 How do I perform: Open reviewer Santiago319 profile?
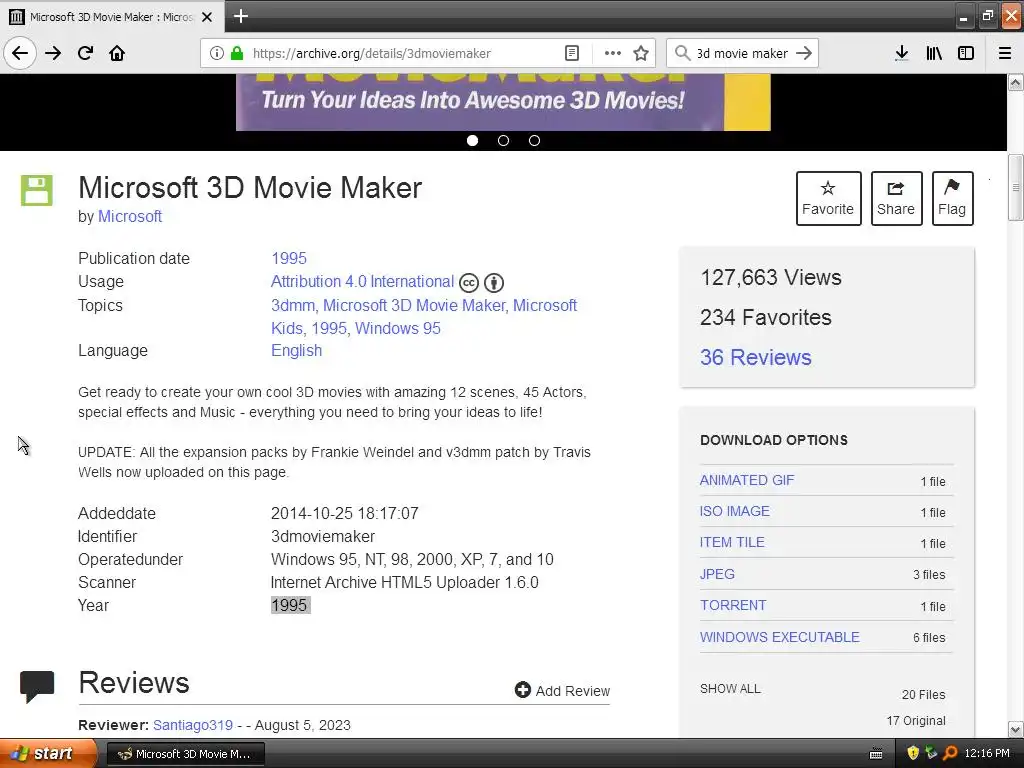pyautogui.click(x=193, y=725)
